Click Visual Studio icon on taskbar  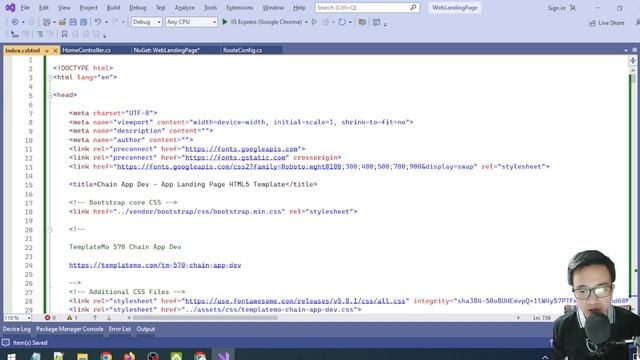click(223, 356)
